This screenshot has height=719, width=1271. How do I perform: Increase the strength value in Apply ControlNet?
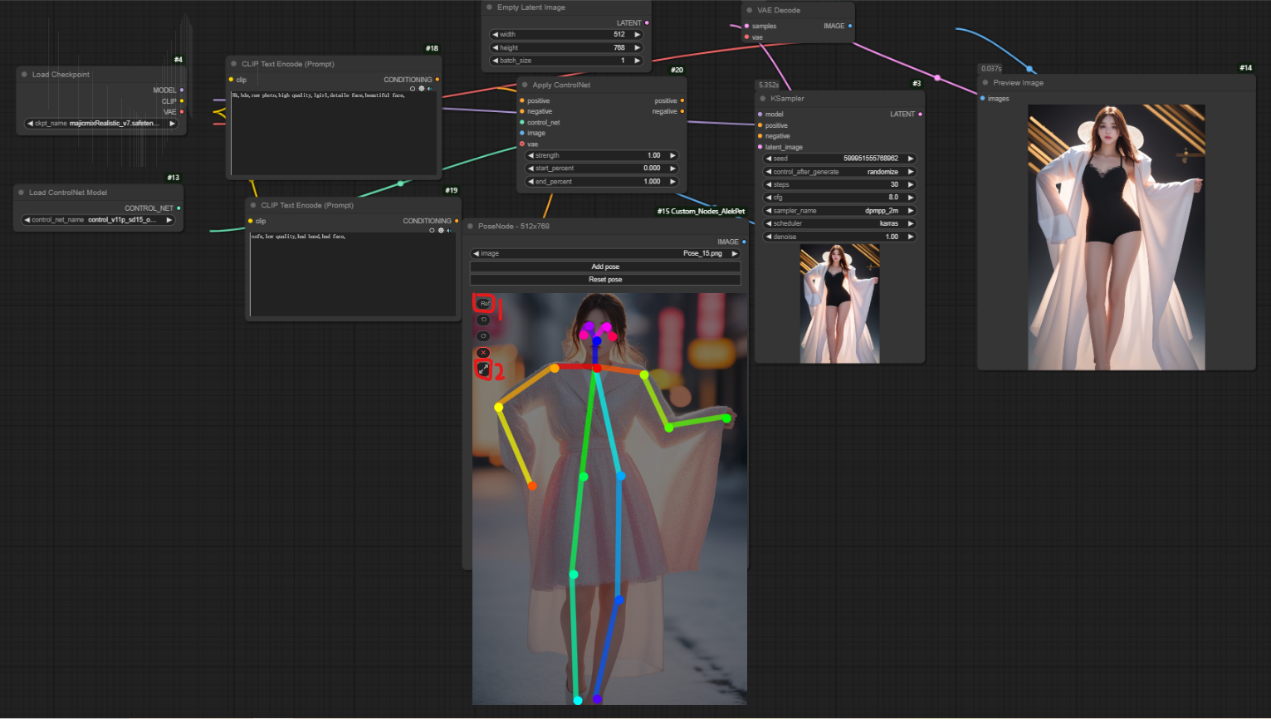673,155
